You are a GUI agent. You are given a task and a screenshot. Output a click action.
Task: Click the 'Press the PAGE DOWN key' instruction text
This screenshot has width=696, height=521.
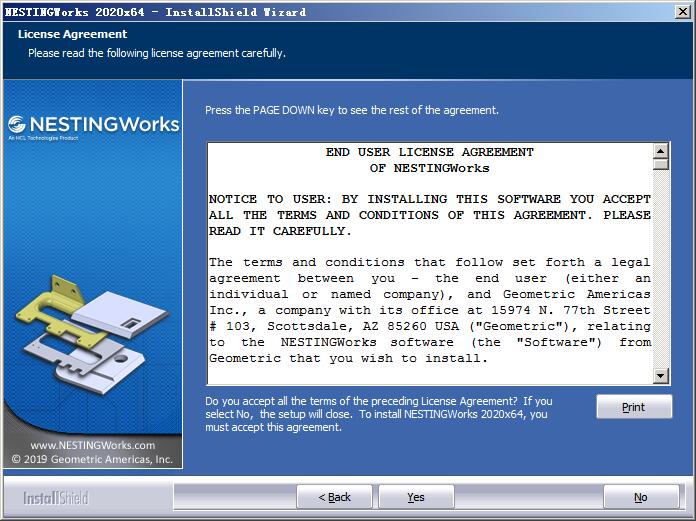click(352, 110)
